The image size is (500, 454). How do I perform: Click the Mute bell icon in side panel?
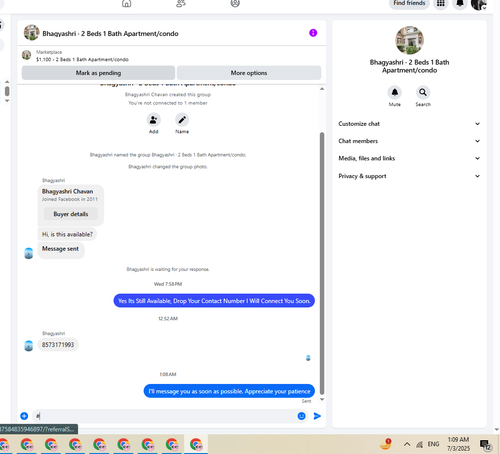click(395, 92)
